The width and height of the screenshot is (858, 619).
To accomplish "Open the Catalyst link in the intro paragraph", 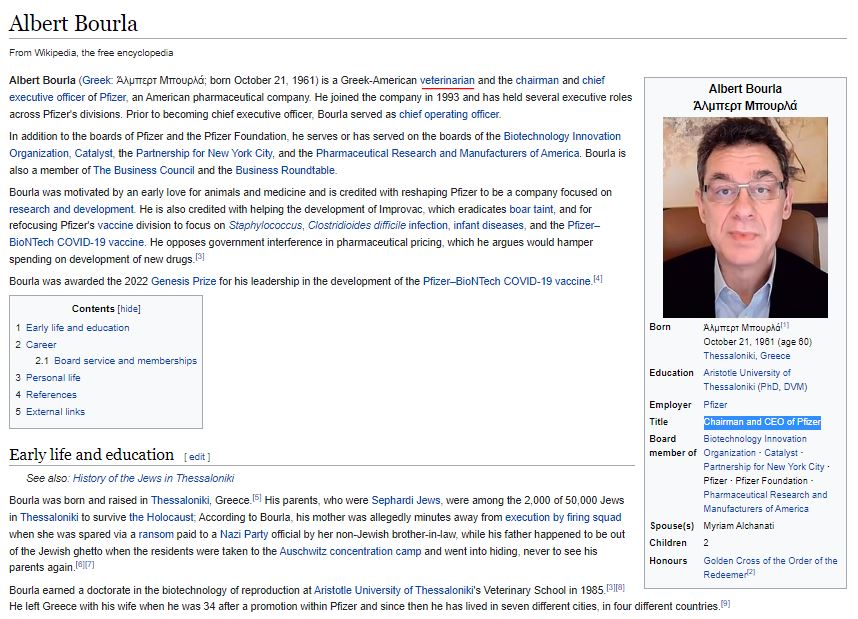I will [x=94, y=153].
